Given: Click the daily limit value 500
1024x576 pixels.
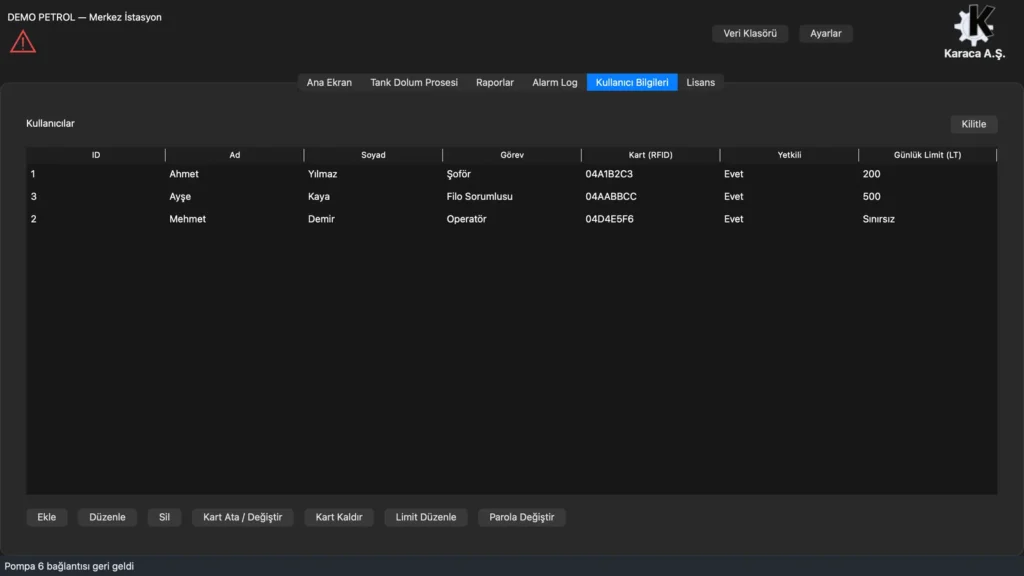Looking at the screenshot, I should point(871,197).
